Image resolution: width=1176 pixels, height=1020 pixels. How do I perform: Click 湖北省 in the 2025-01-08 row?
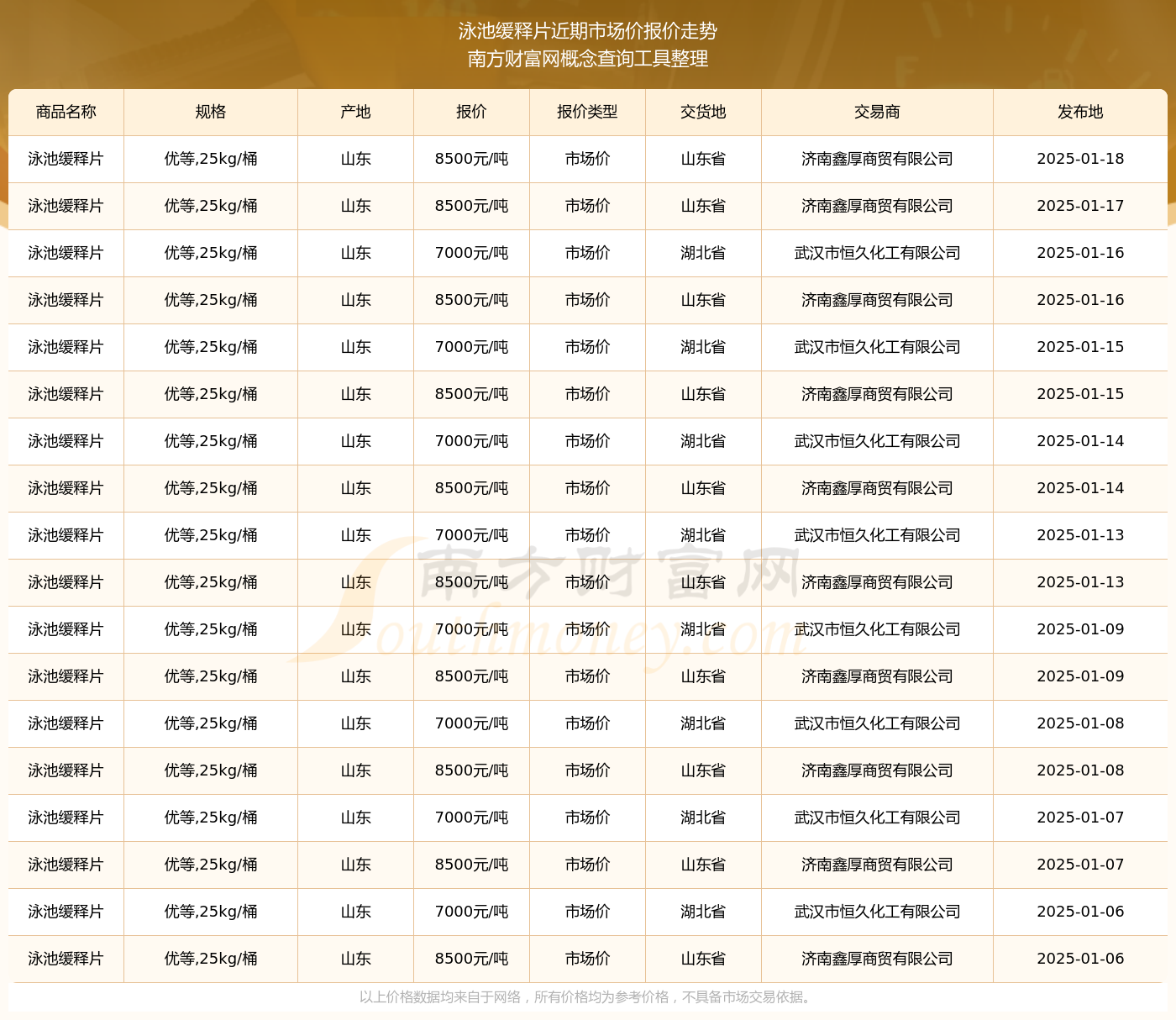point(703,723)
